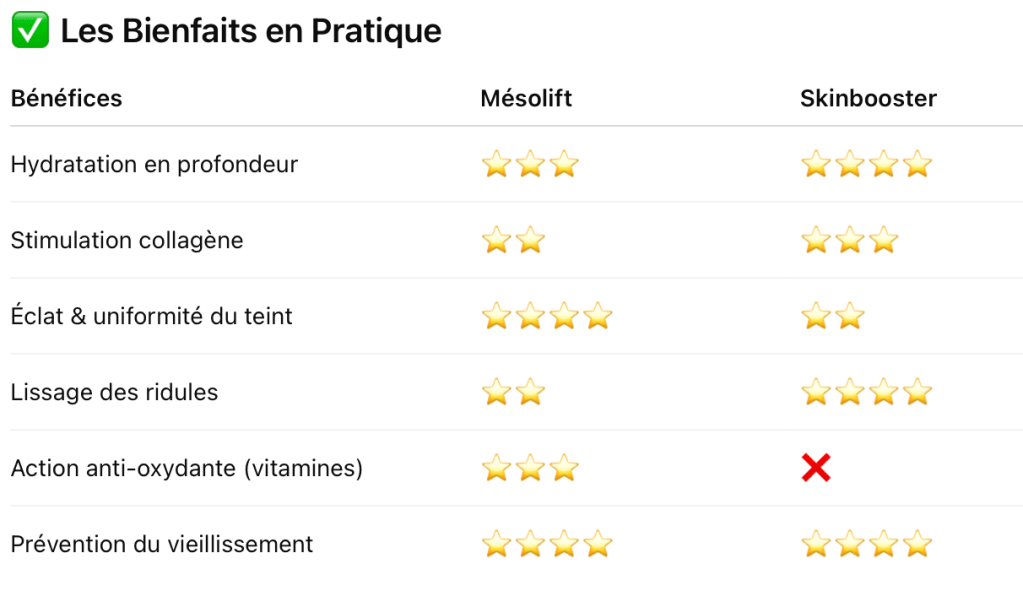This screenshot has height=591, width=1023.
Task: Click the "Les Bienfaits en Pratique" heading text
Action: (251, 32)
